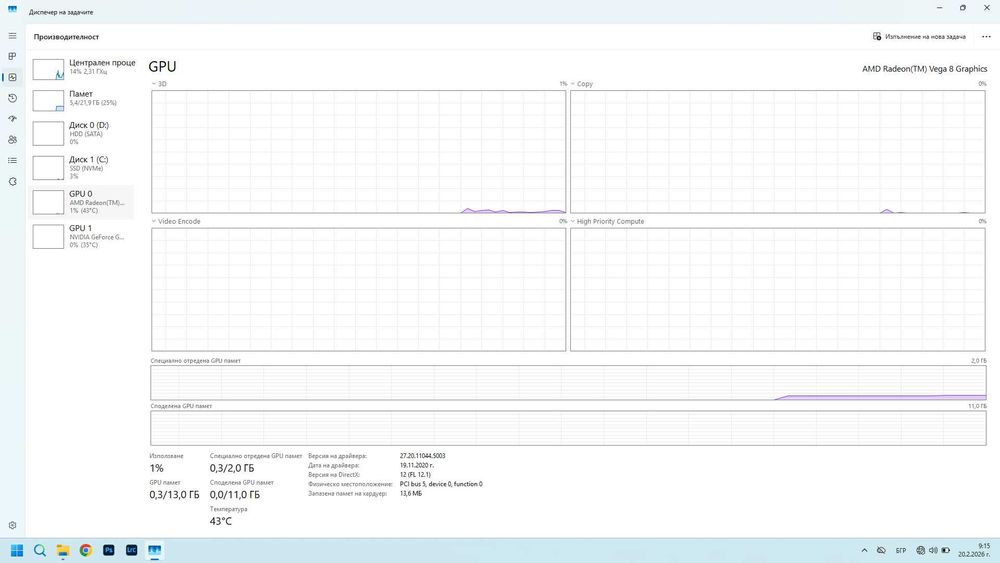Image resolution: width=1000 pixels, height=563 pixels.
Task: Open File Explorer from the taskbar
Action: (x=62, y=550)
